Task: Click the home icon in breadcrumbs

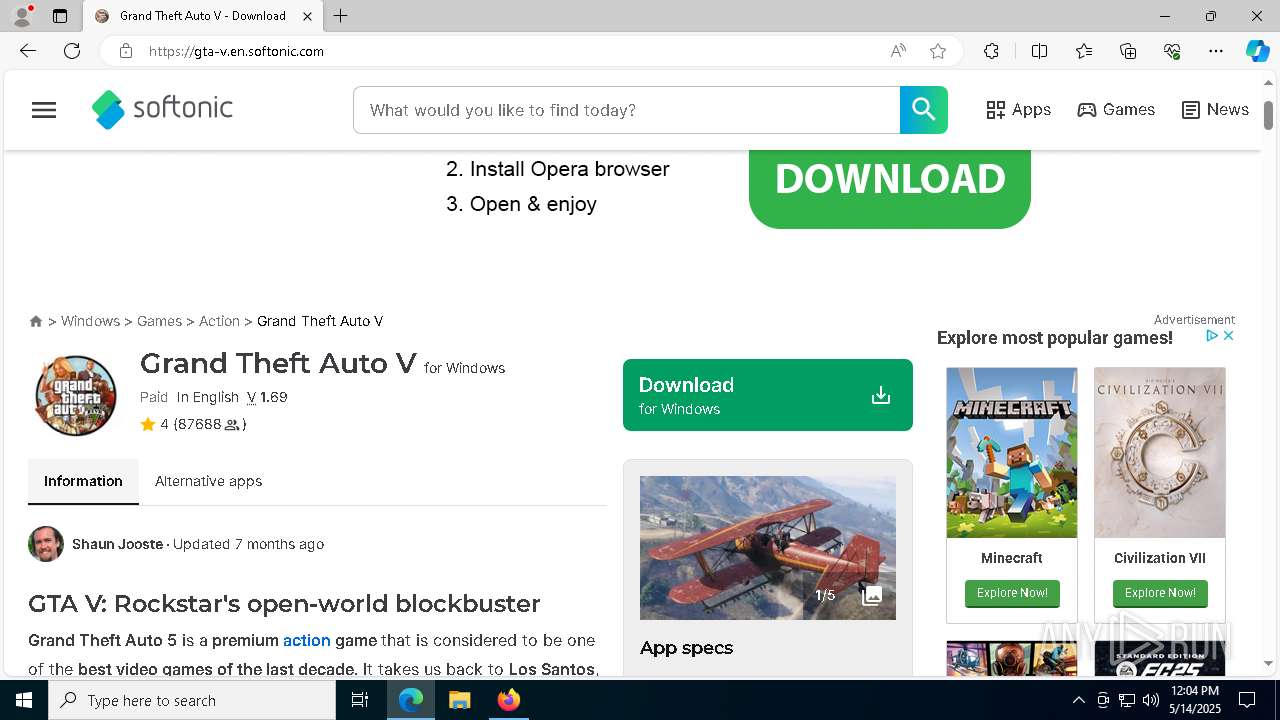Action: [x=36, y=321]
